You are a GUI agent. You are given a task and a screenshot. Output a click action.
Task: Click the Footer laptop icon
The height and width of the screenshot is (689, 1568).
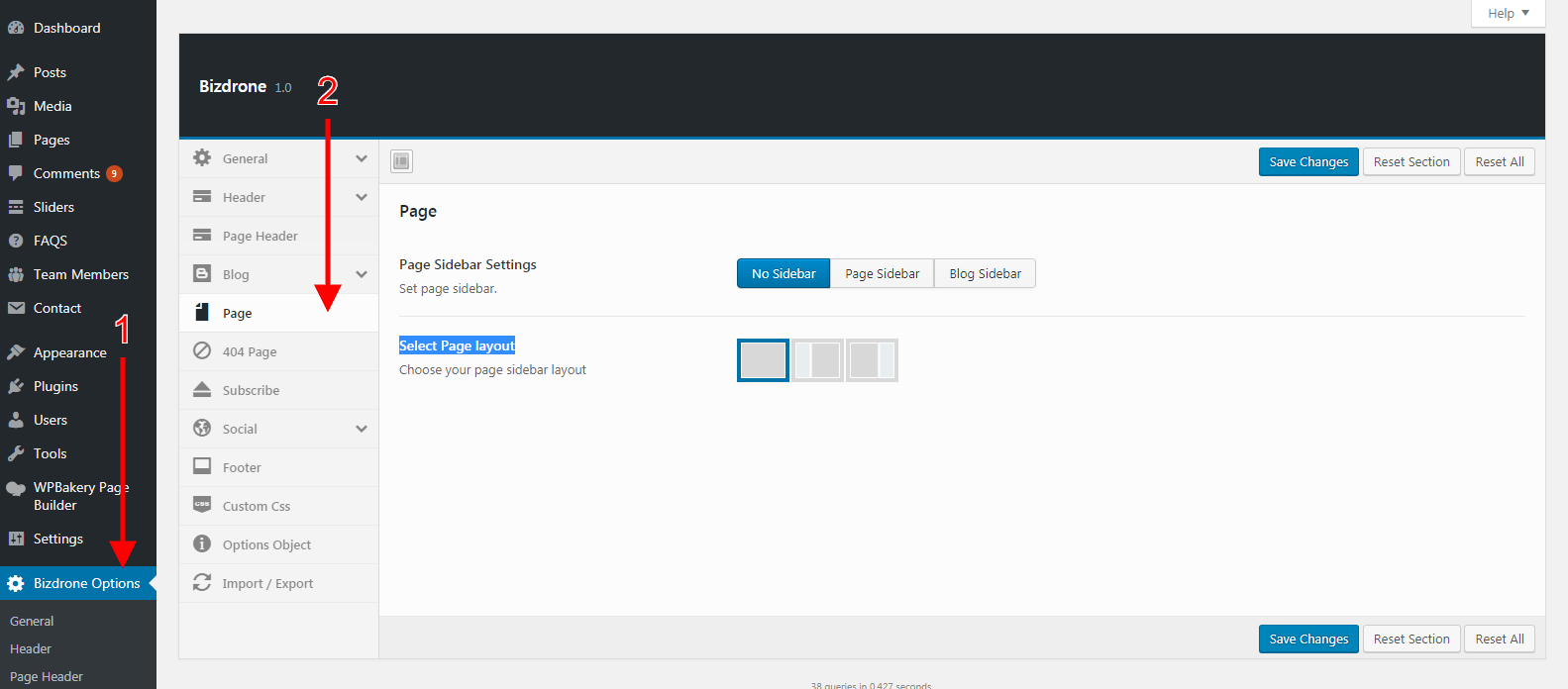202,467
